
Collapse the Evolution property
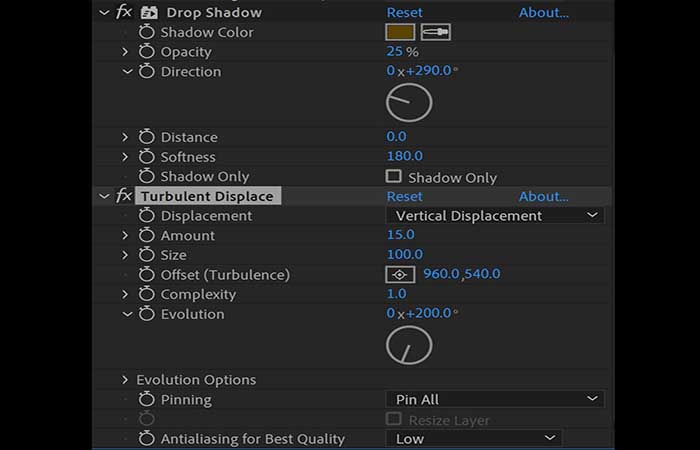[x=127, y=314]
